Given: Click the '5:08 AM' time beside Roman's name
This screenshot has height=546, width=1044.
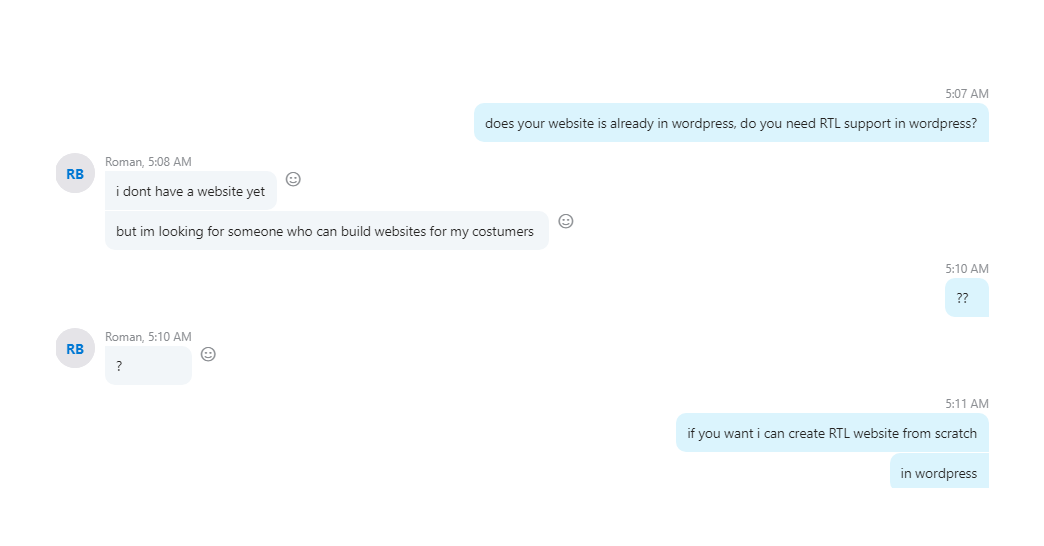Looking at the screenshot, I should (x=170, y=162).
